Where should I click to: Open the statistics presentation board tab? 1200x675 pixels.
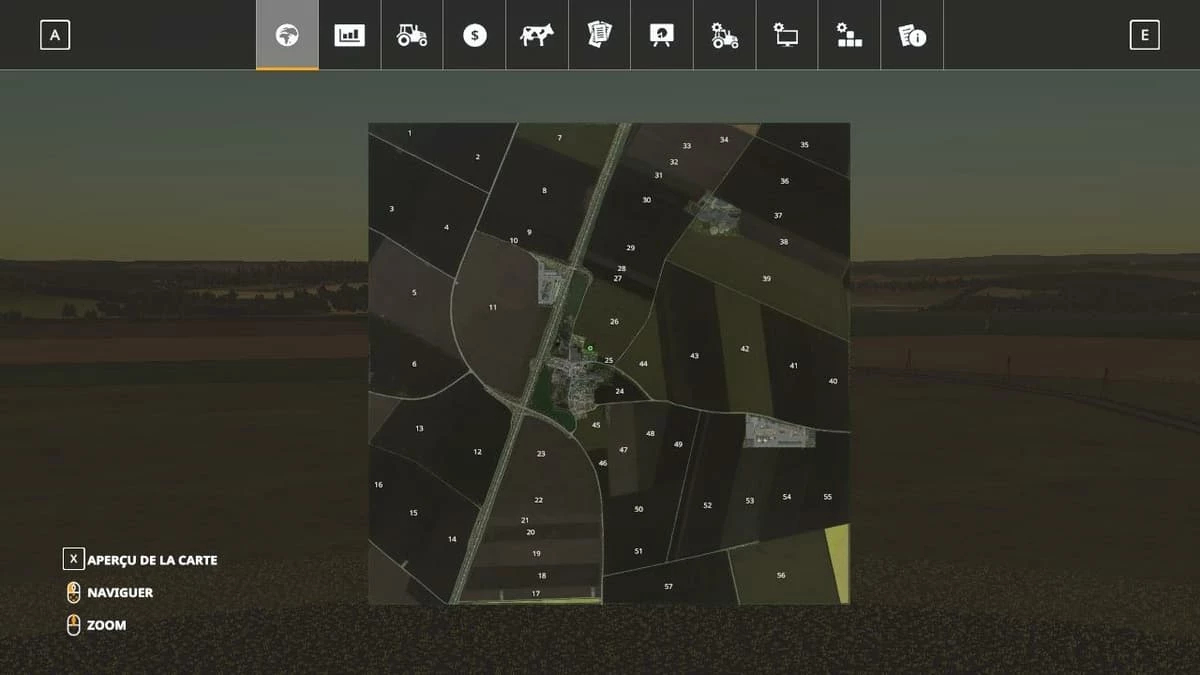pos(661,35)
